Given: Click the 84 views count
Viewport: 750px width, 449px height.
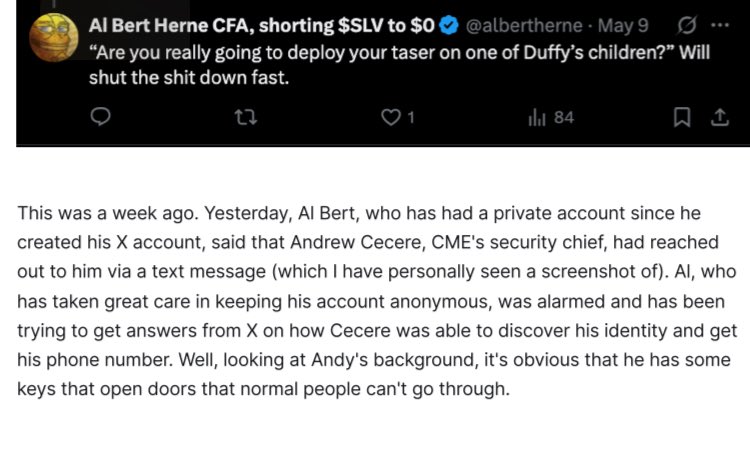Looking at the screenshot, I should (x=564, y=117).
